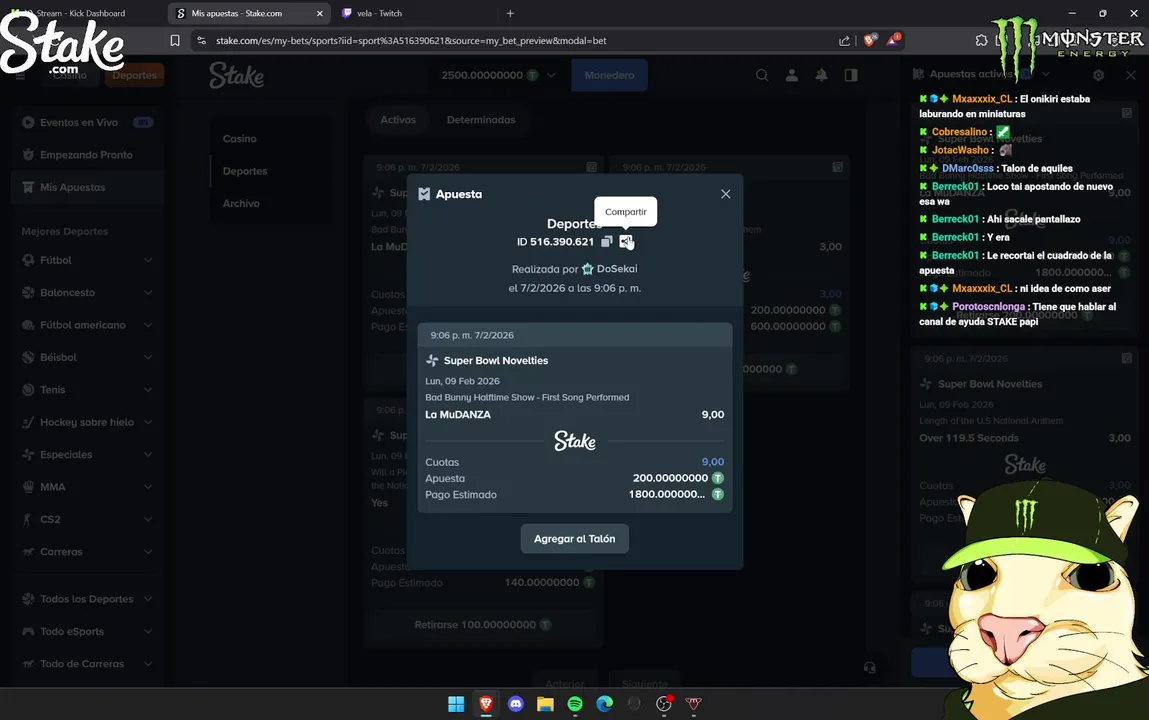Switch to Deportes in the top switcher
This screenshot has height=720, width=1149.
(134, 75)
